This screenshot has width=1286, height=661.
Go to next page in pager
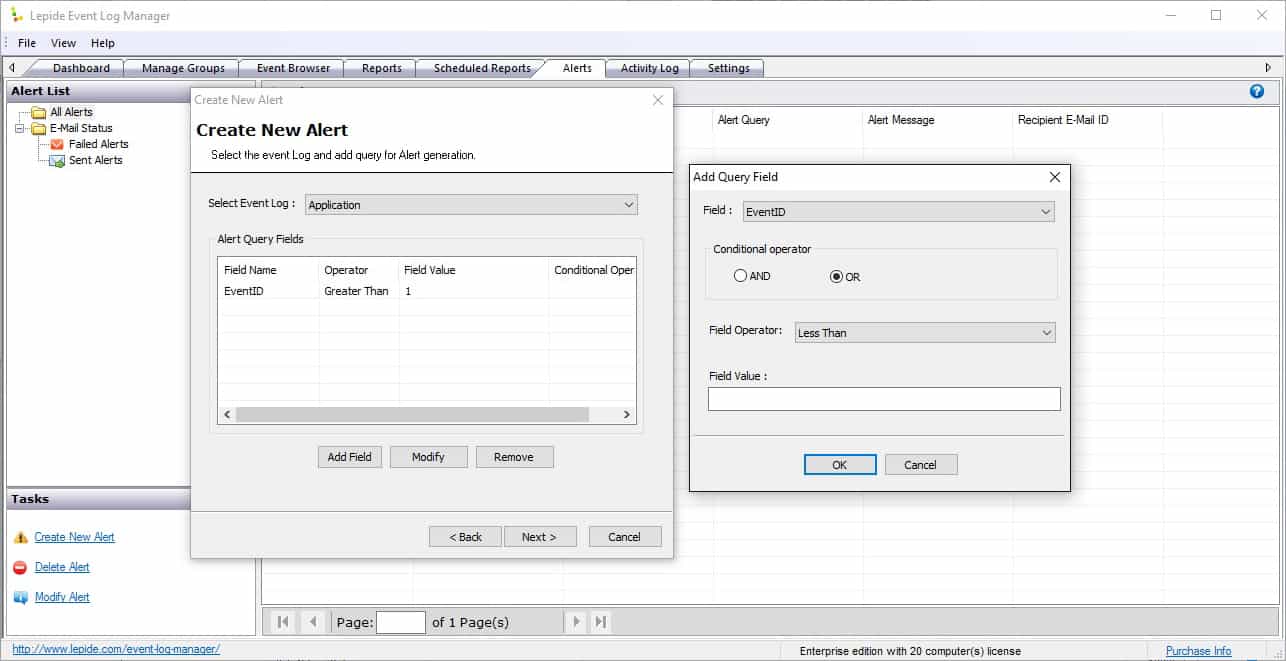[x=575, y=622]
